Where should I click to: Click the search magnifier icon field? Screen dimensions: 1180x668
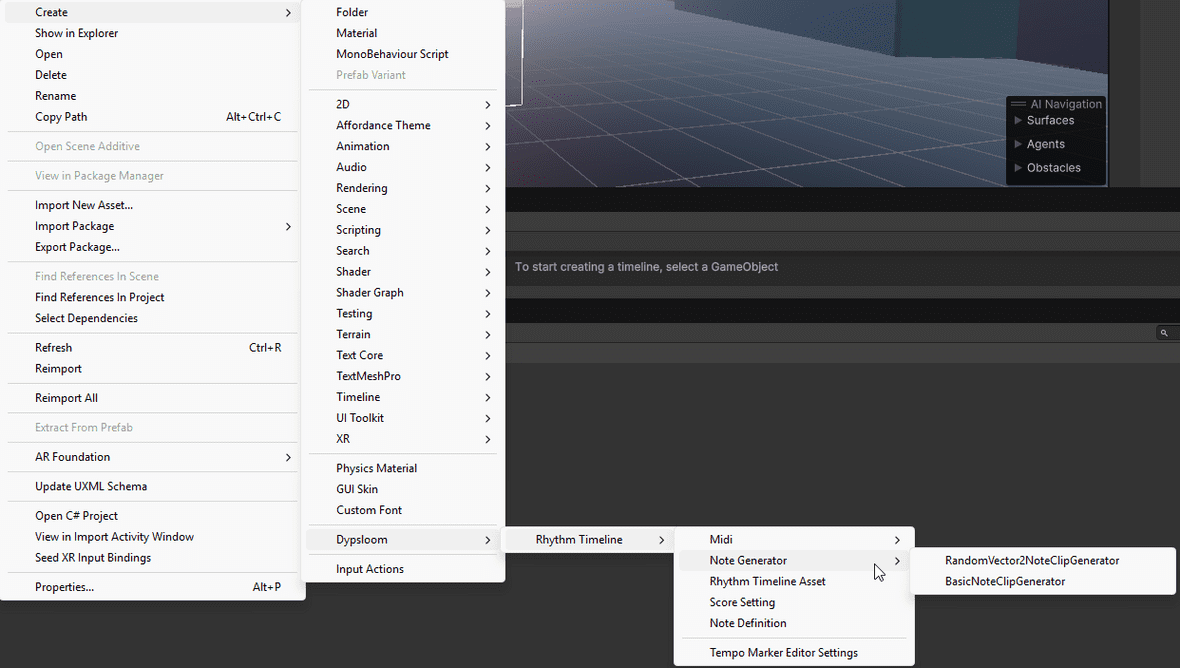click(x=1163, y=333)
